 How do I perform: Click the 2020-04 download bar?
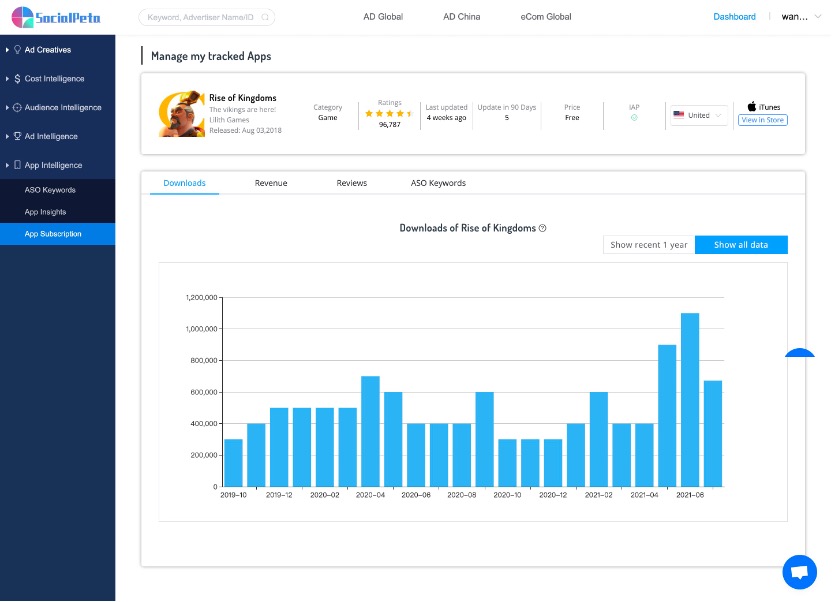(370, 431)
